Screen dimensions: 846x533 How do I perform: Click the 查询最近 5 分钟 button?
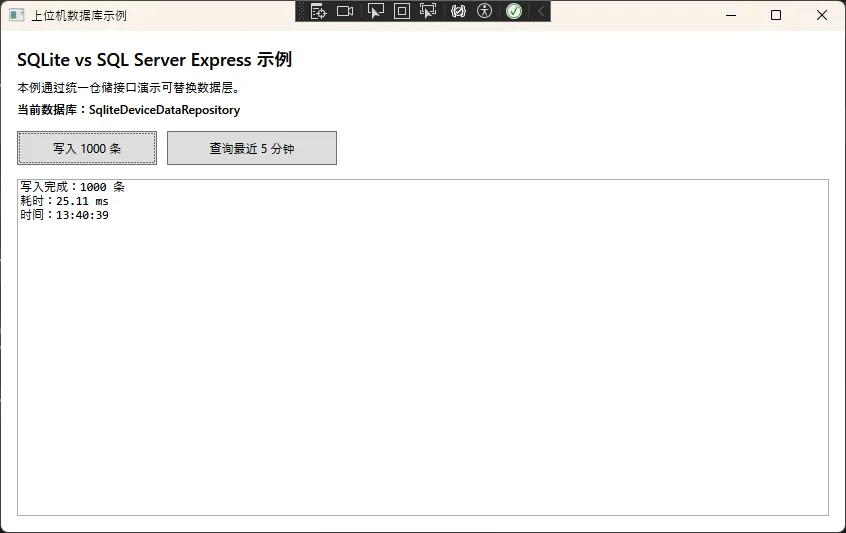(x=252, y=148)
